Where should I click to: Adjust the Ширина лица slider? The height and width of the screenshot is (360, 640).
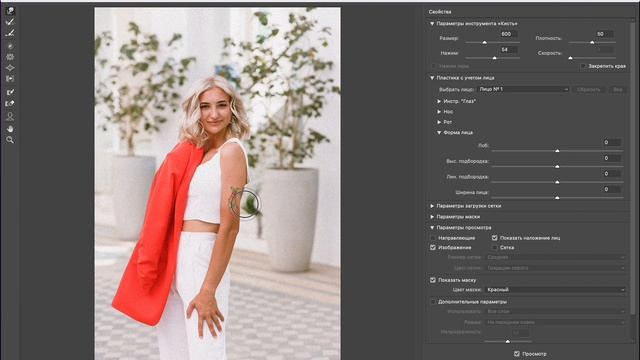click(x=557, y=198)
